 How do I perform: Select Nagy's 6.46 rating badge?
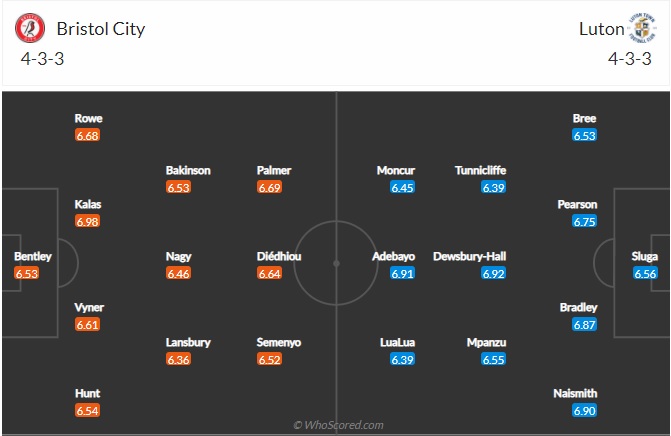click(178, 273)
